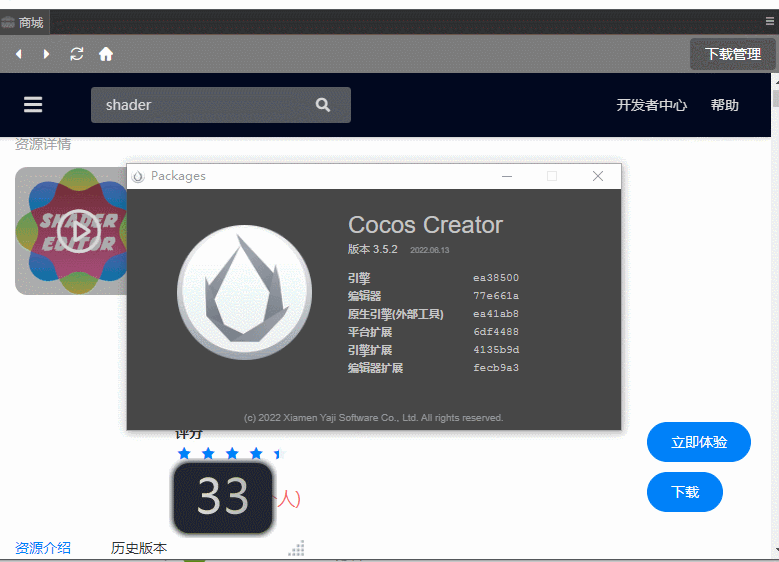Image resolution: width=779 pixels, height=562 pixels.
Task: Close the Packages window
Action: (598, 176)
